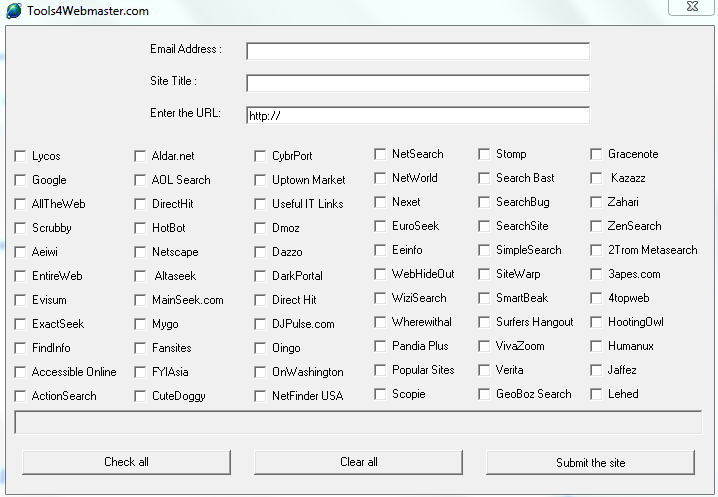Select the Pandia Plus checkbox
This screenshot has height=497, width=718.
click(x=380, y=346)
